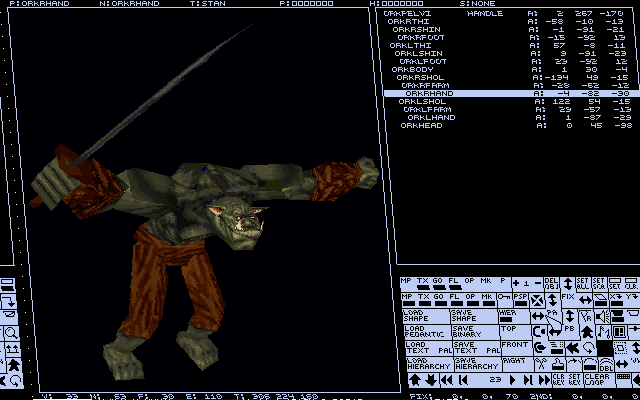Click the scissors cut icon
Viewport: 640px width, 400px height.
[x=541, y=364]
